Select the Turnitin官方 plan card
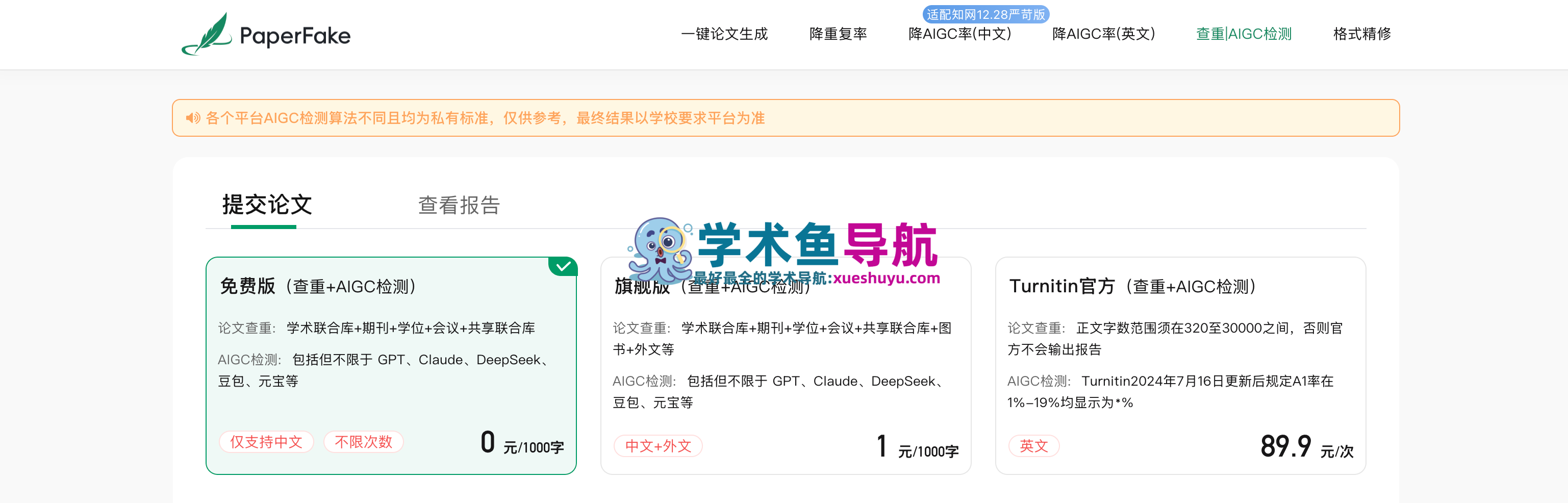This screenshot has width=1568, height=503. (x=1180, y=365)
